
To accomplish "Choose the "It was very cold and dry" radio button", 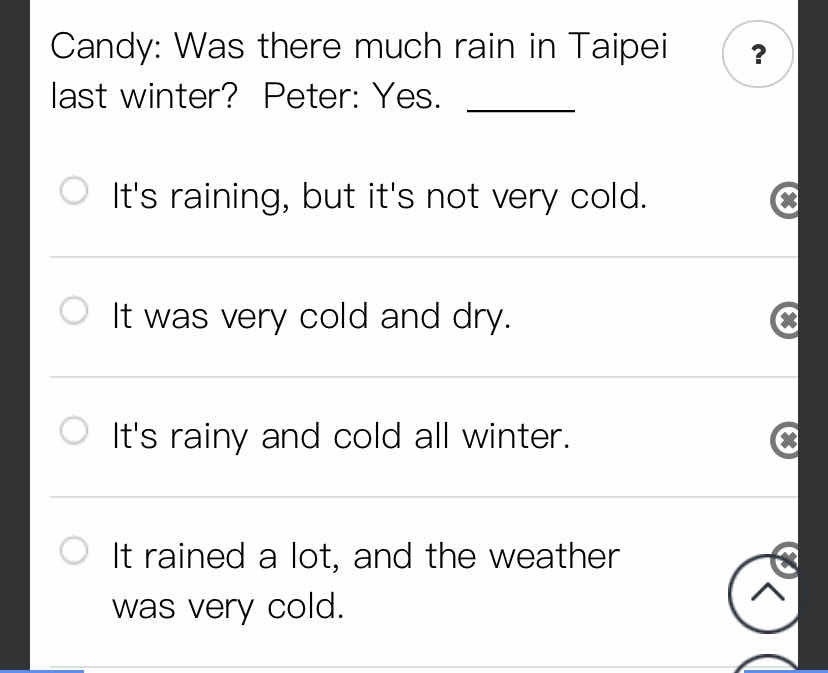I will (x=74, y=310).
